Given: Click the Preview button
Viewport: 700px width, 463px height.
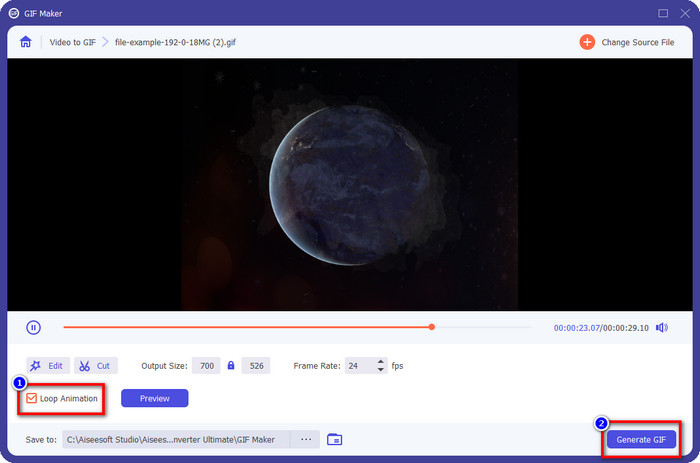Looking at the screenshot, I should coord(154,398).
